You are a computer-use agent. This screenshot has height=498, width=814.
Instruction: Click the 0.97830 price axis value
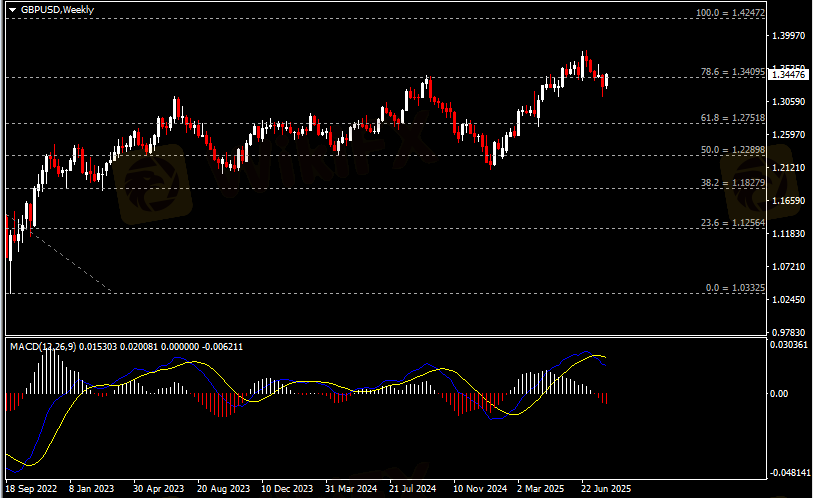[789, 332]
